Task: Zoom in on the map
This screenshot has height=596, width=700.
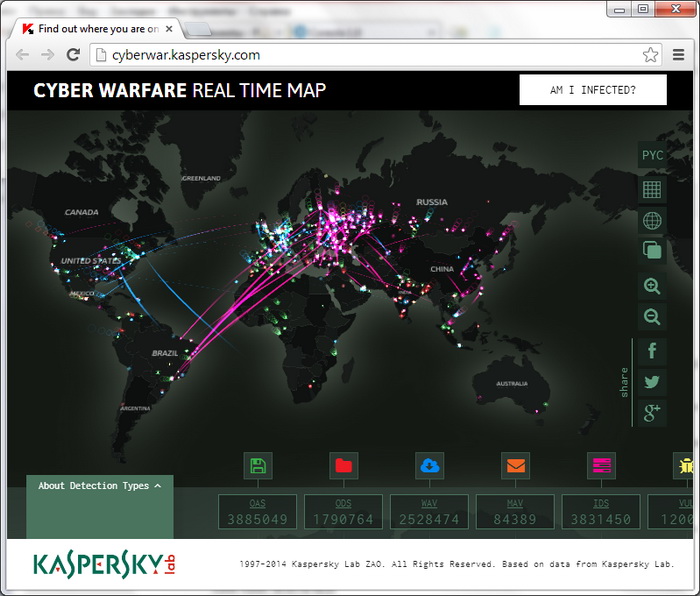Action: coord(652,286)
